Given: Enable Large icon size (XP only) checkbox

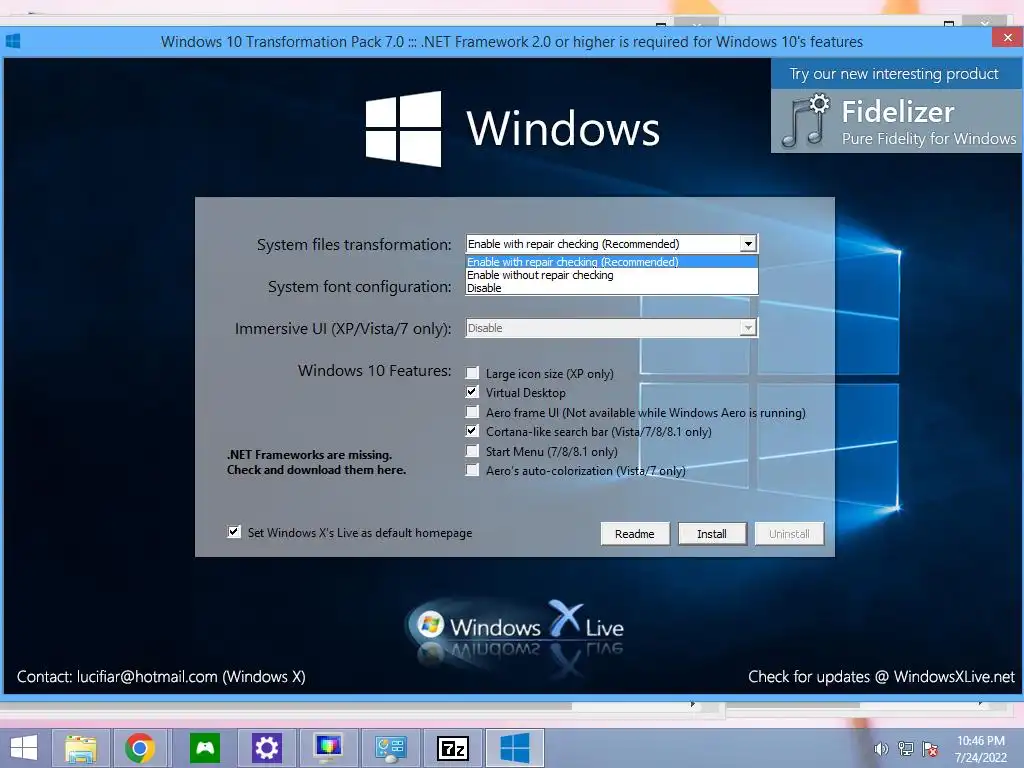Looking at the screenshot, I should tap(472, 373).
